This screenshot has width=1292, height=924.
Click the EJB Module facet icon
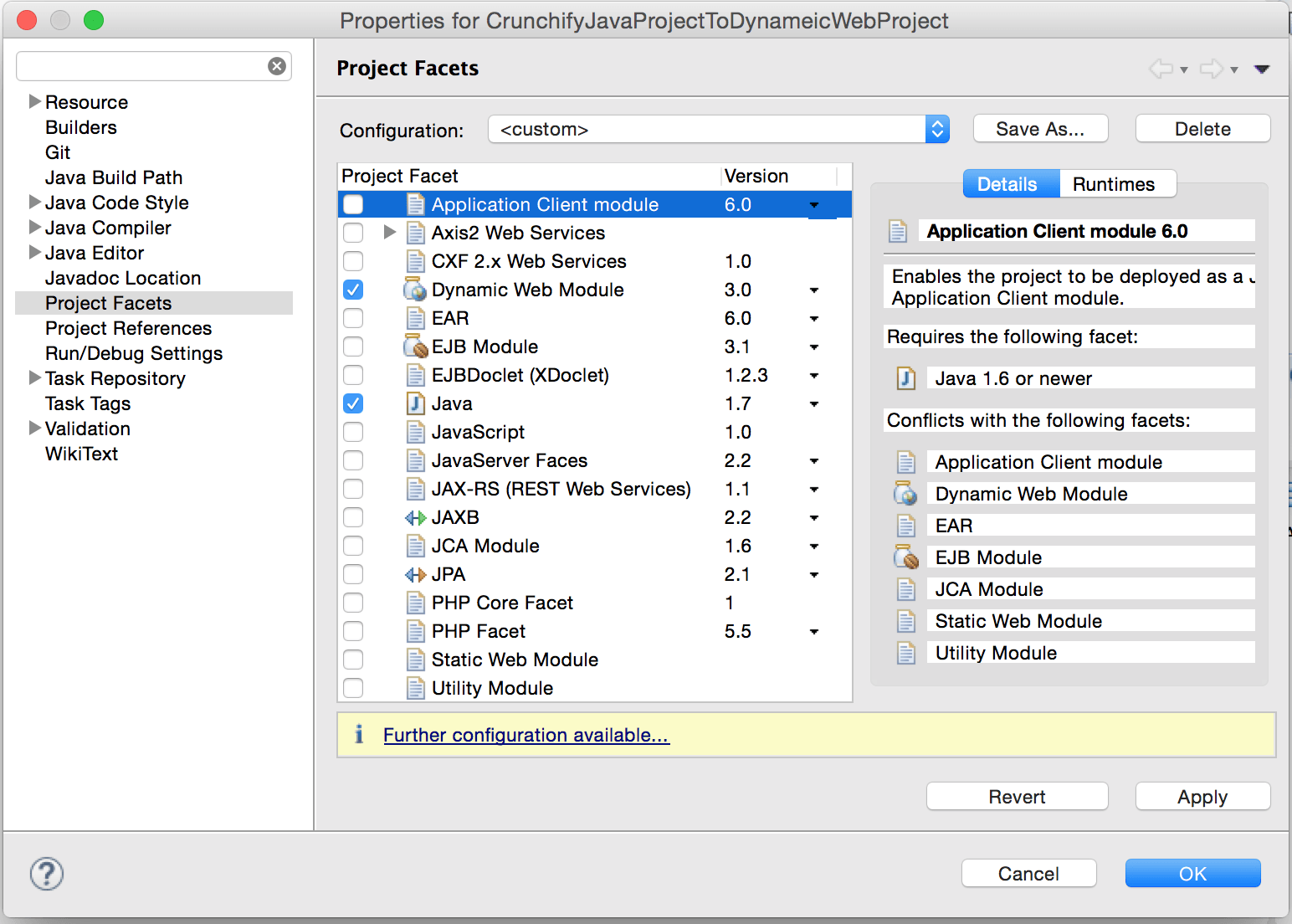413,346
